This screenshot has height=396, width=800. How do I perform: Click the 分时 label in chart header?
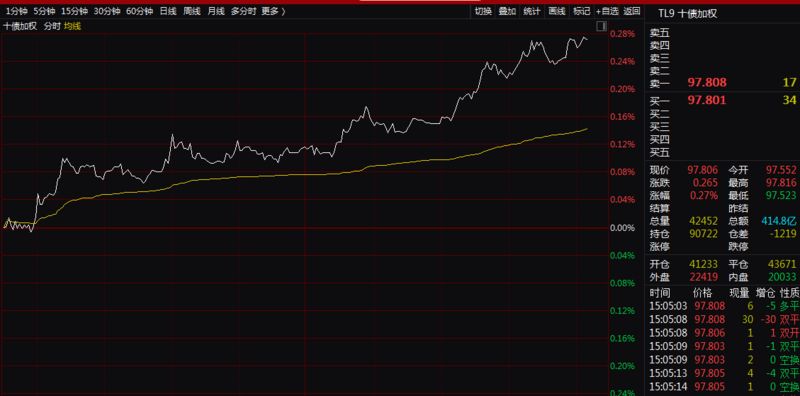tap(52, 27)
